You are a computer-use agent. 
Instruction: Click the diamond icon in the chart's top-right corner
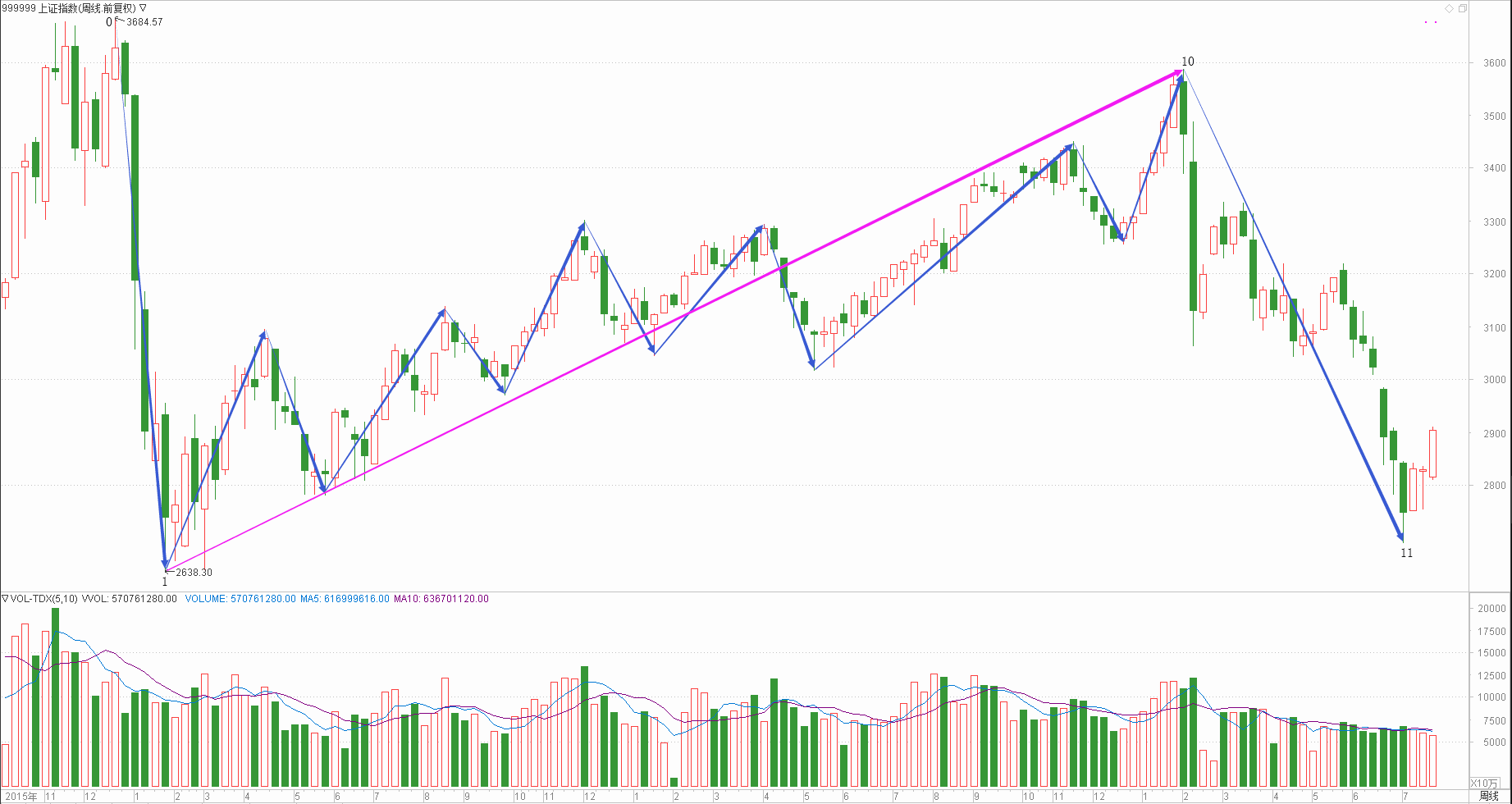click(x=1449, y=8)
